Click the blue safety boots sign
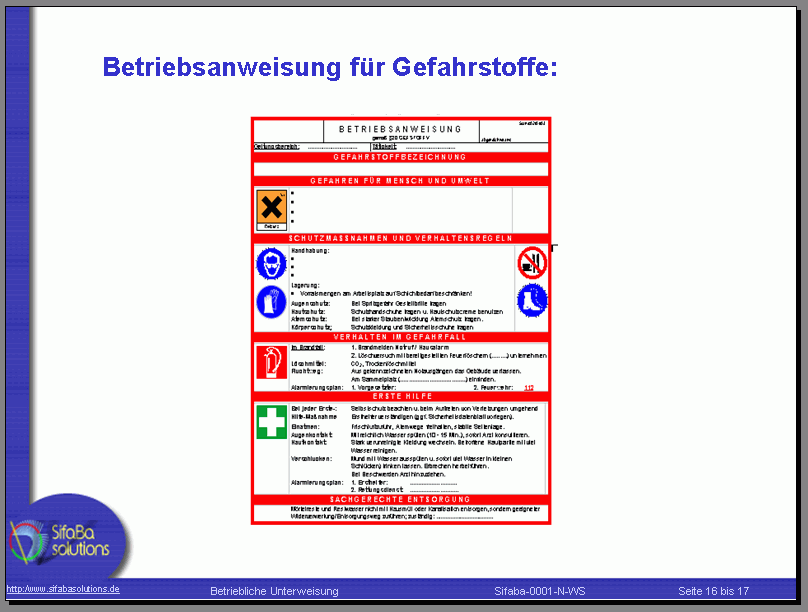Image resolution: width=808 pixels, height=612 pixels. click(x=532, y=299)
